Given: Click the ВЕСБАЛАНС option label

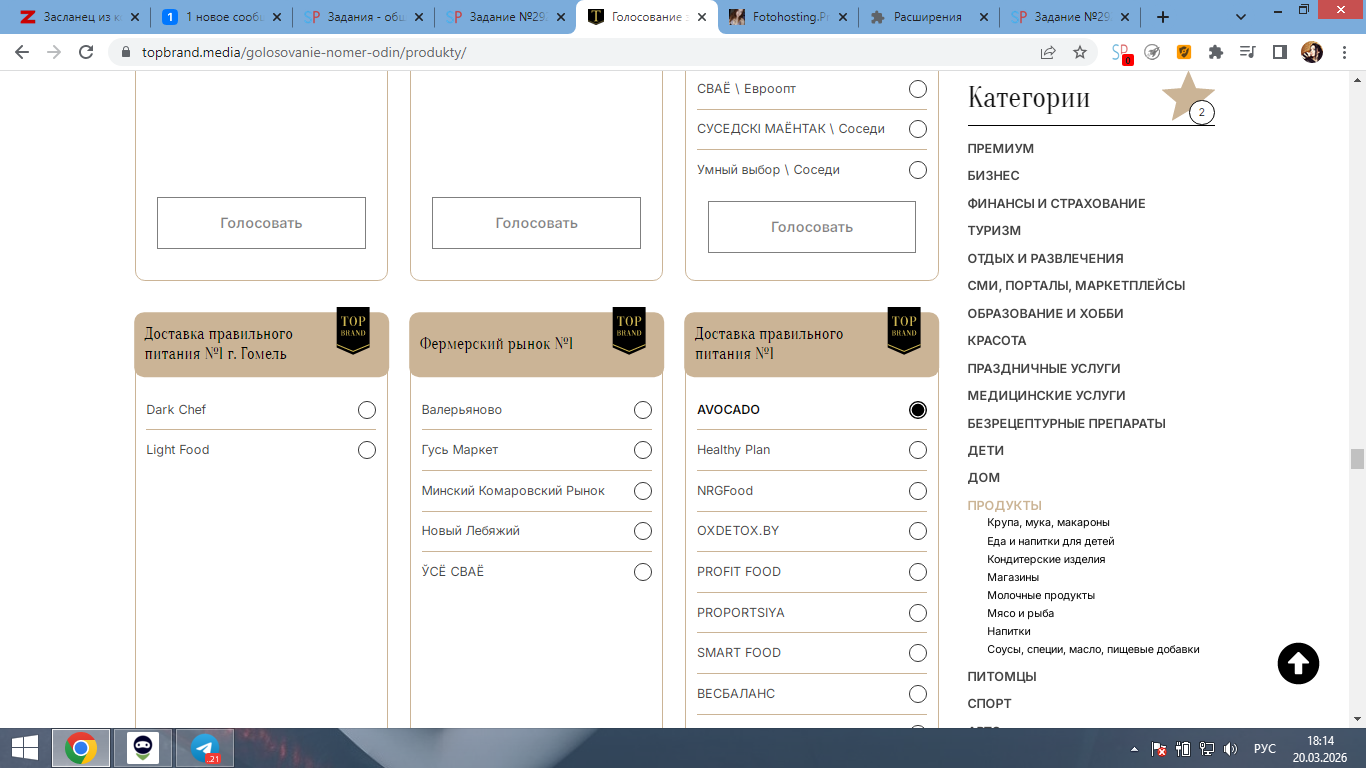Looking at the screenshot, I should [x=736, y=694].
